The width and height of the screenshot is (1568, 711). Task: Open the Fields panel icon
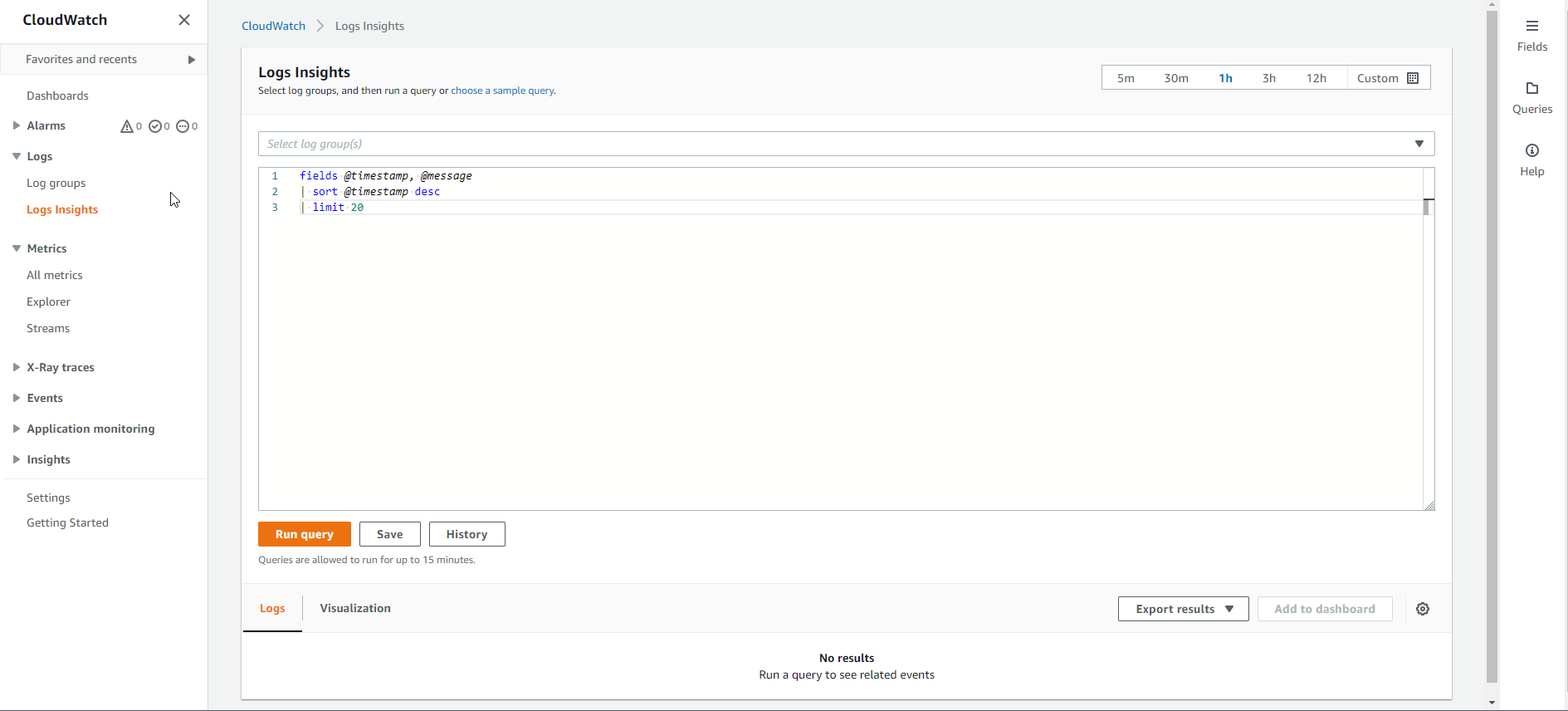[x=1531, y=27]
